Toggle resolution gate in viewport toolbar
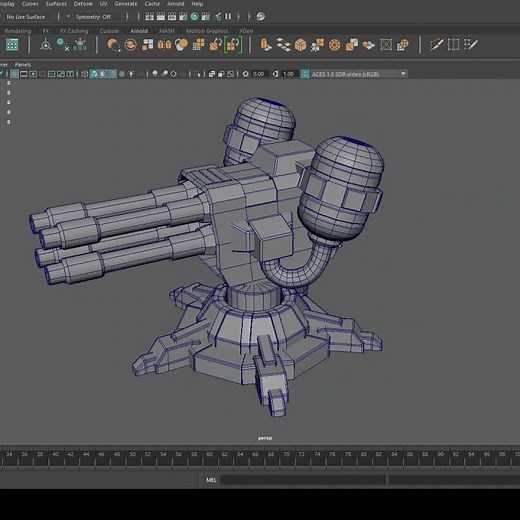This screenshot has width=520, height=520. [33, 74]
